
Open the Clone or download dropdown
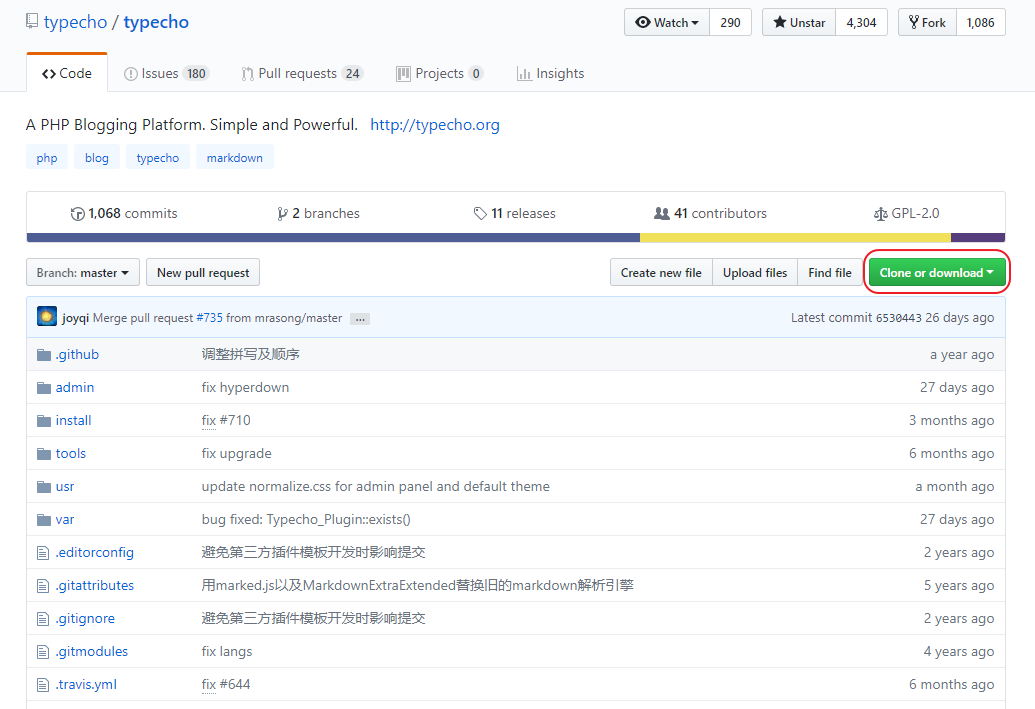[x=937, y=273]
